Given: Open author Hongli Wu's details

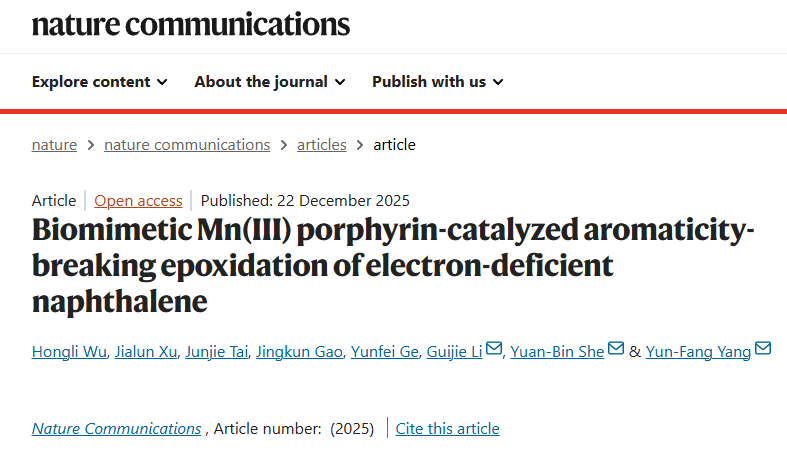Looking at the screenshot, I should click(x=67, y=351).
